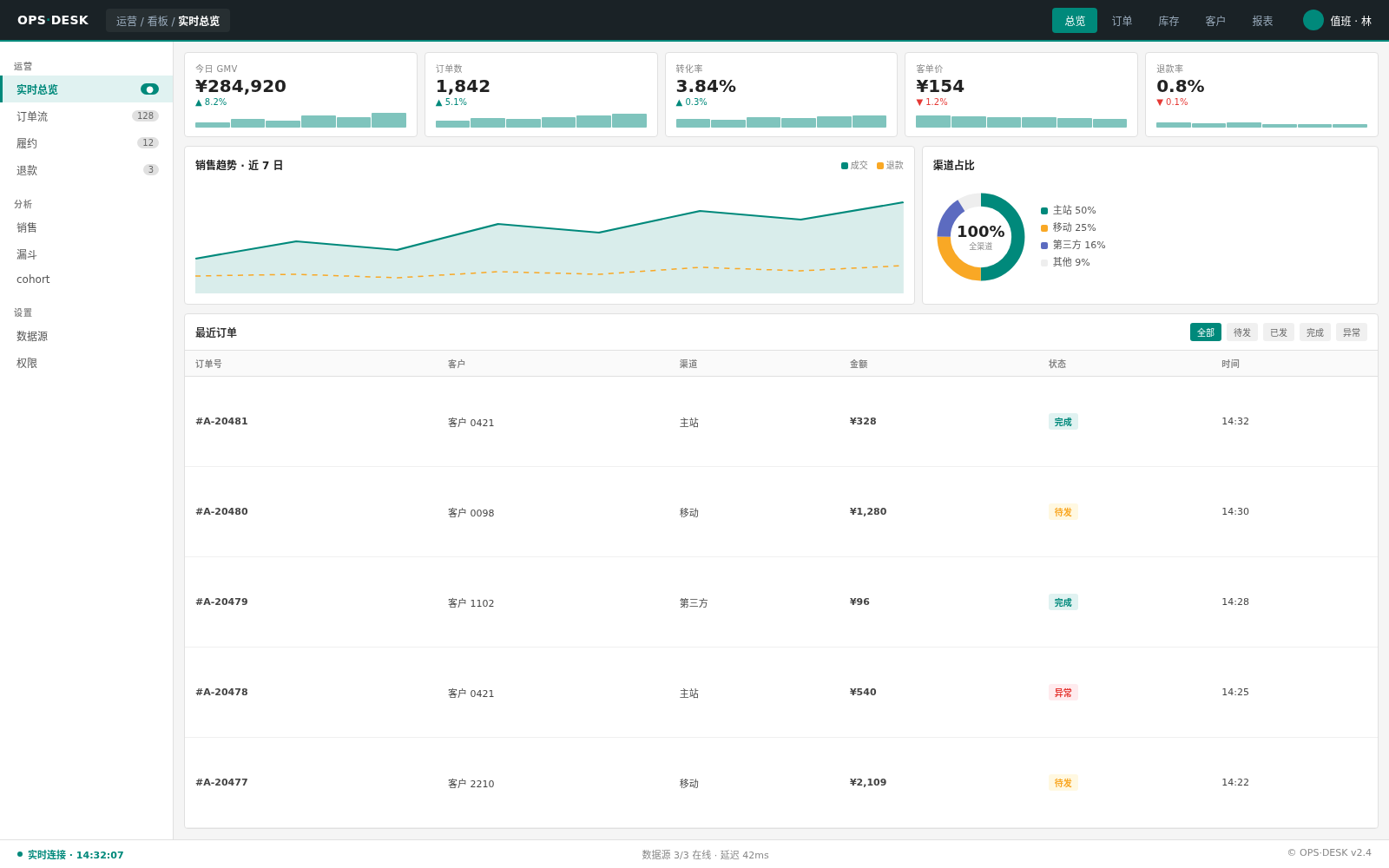Open 订单流 in the sidebar
Viewport: 1389px width, 868px height.
click(x=87, y=116)
